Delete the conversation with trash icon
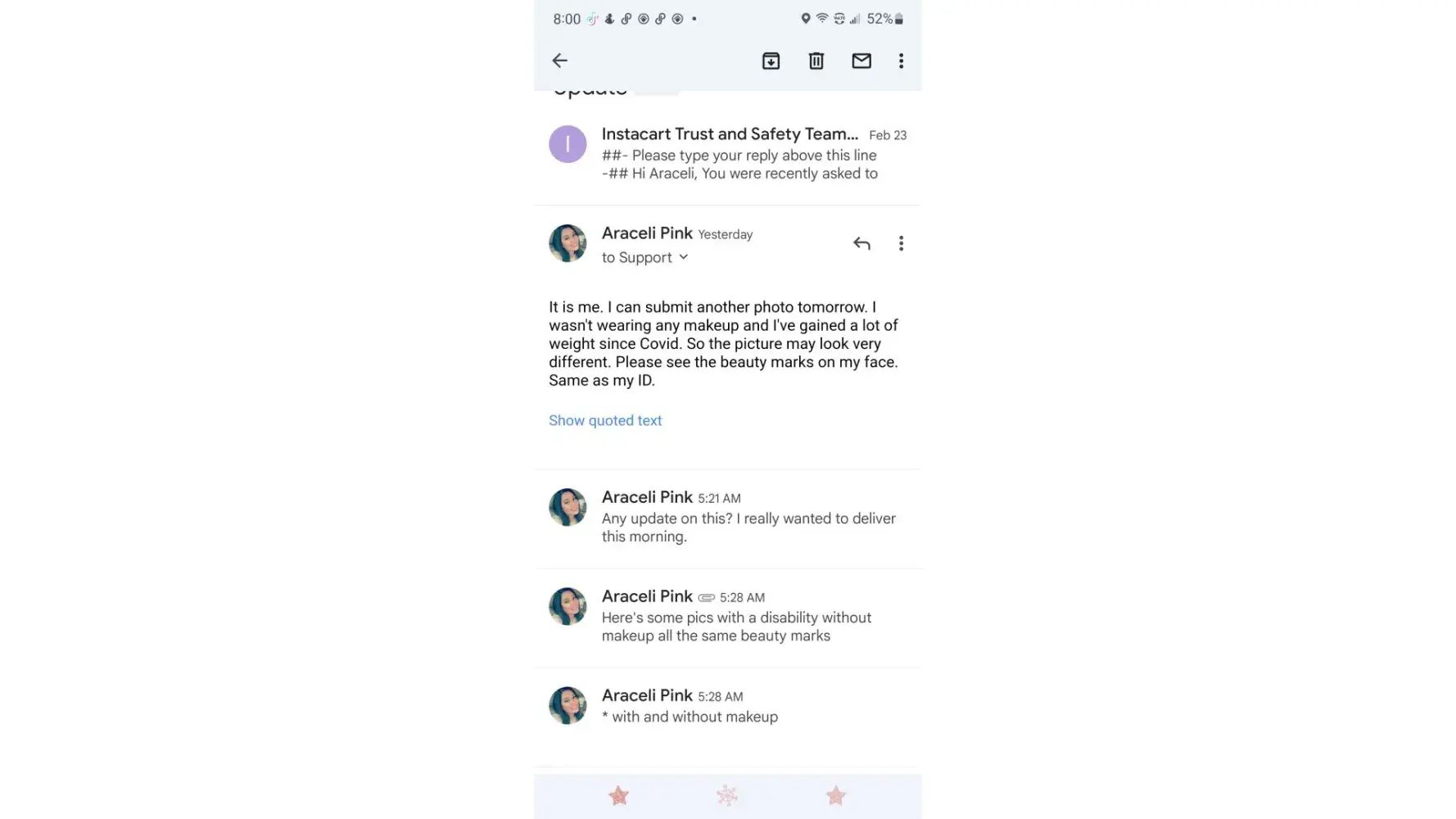The width and height of the screenshot is (1456, 819). 816,61
